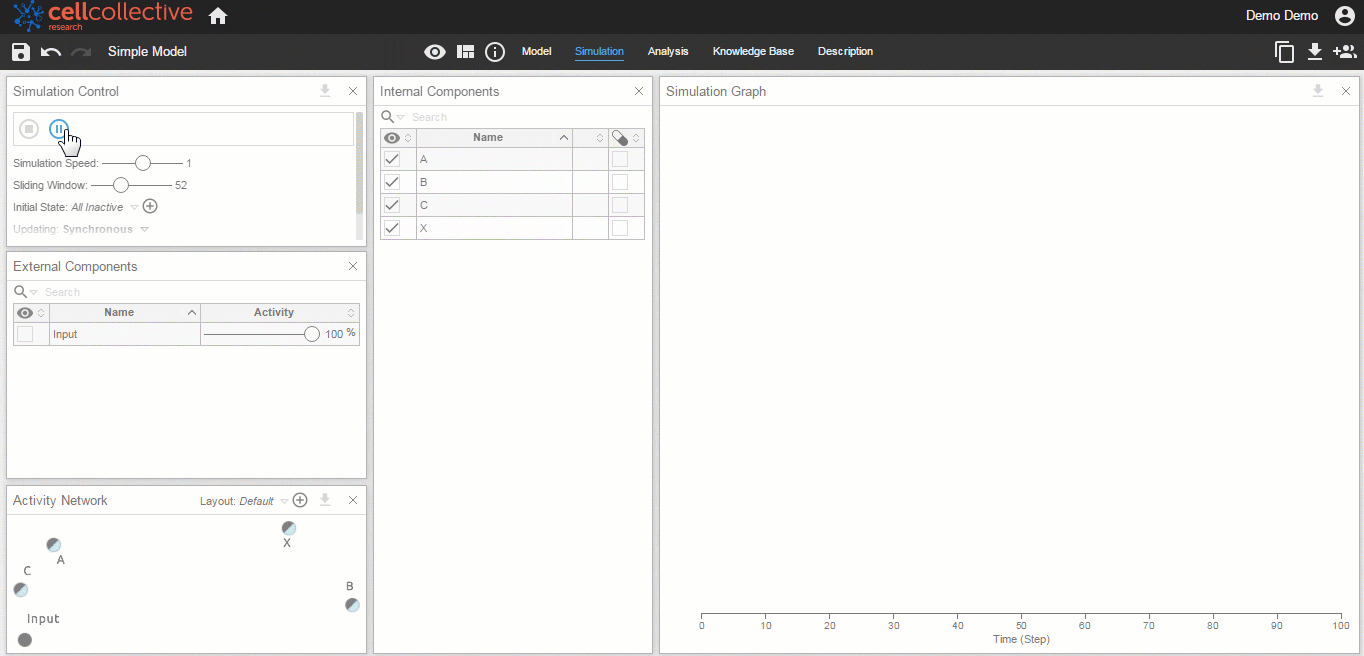Open the Initial State All Inactive dropdown
Viewport: 1364px width, 656px height.
105,208
